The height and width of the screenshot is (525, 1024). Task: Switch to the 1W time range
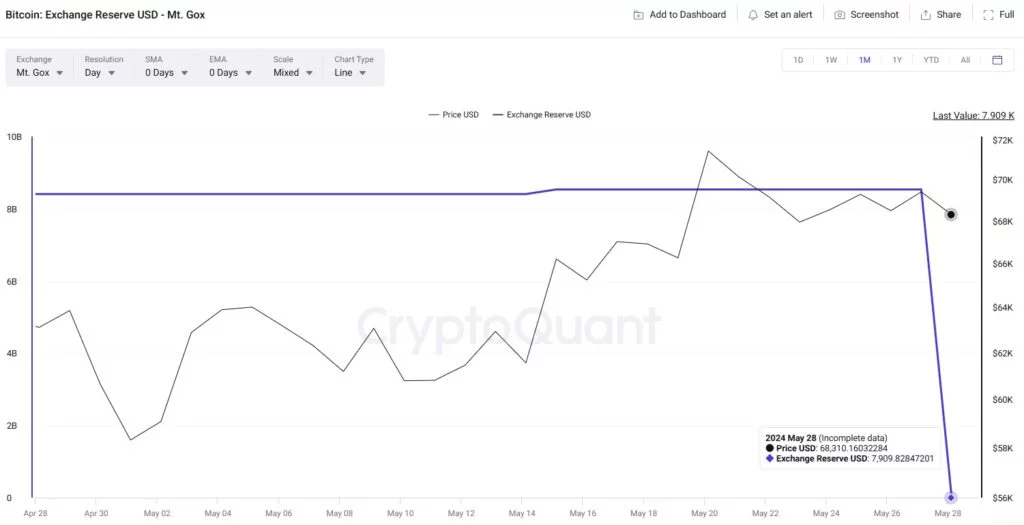(x=831, y=60)
